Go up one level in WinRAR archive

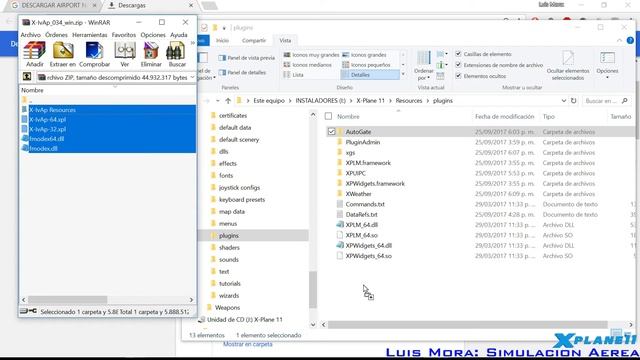[x=27, y=77]
